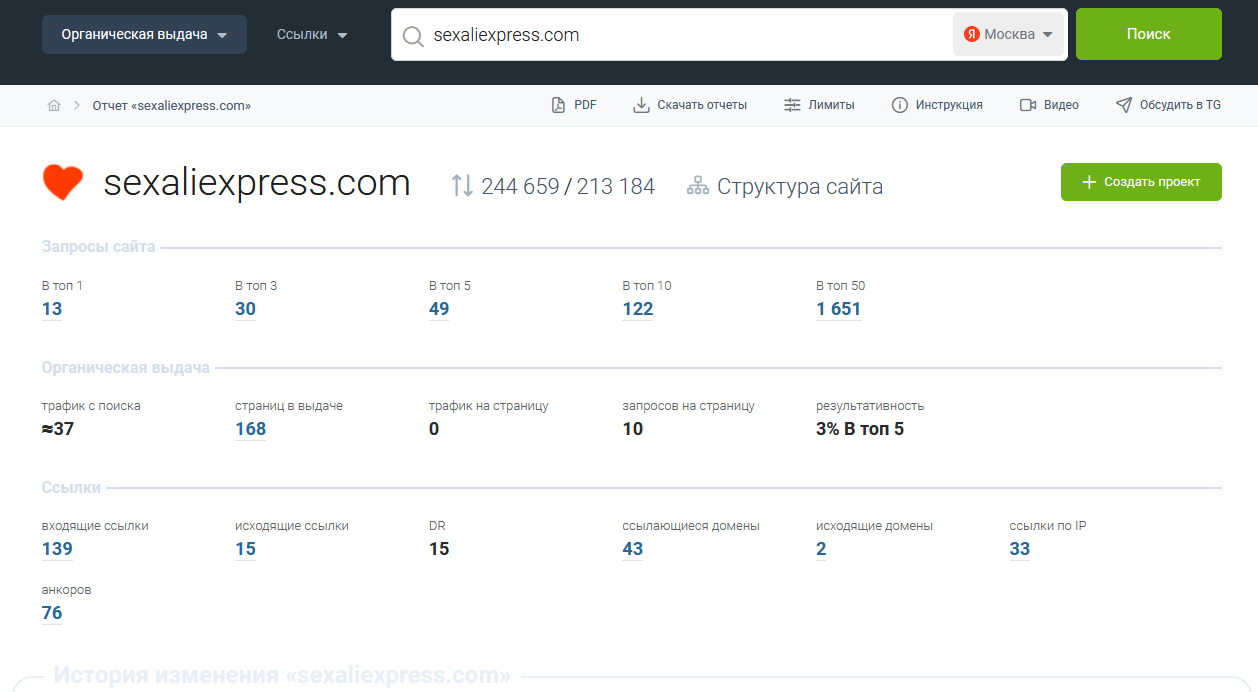Open the Структура сайта icon

pos(697,186)
